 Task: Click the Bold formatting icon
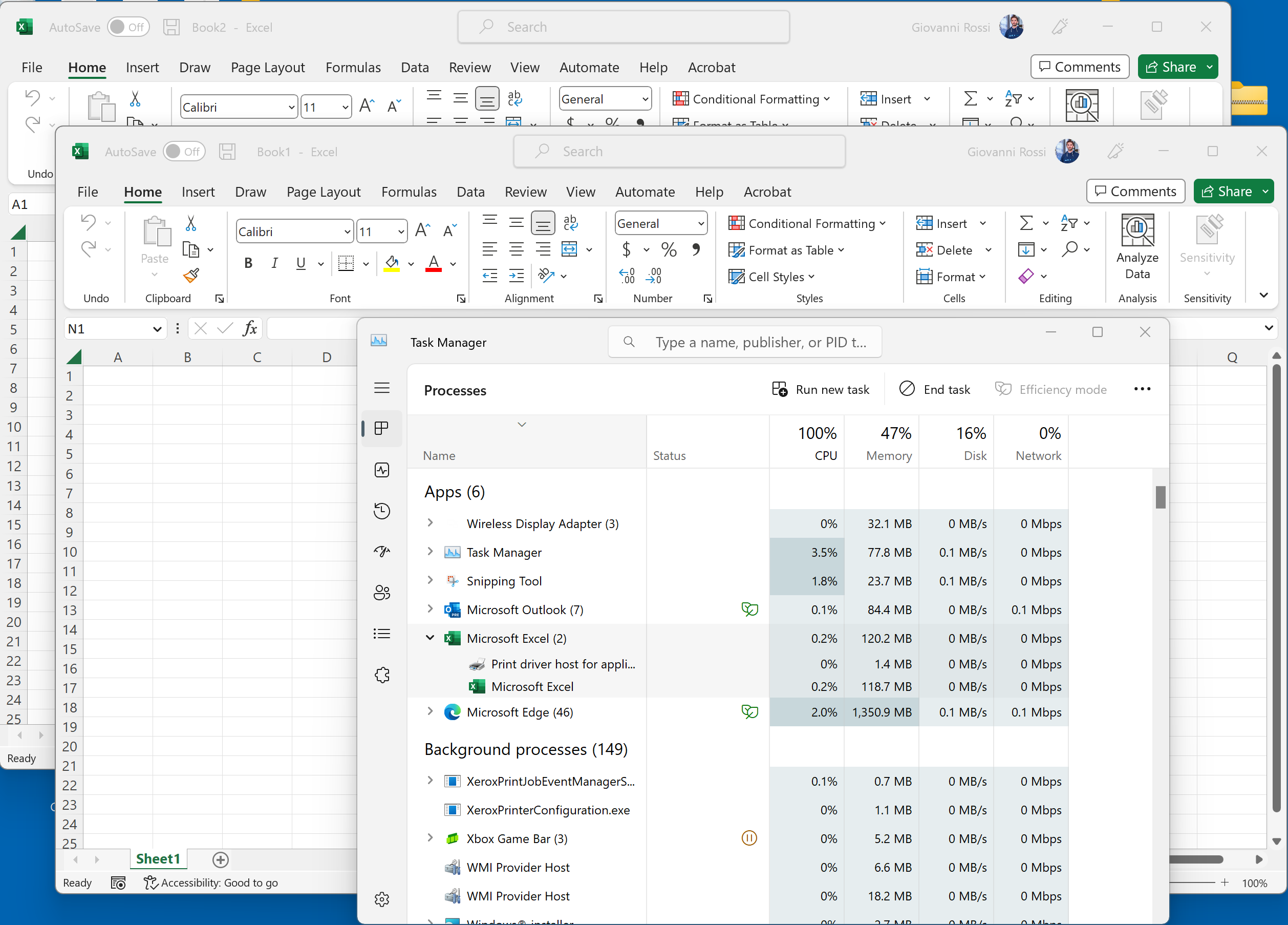point(248,263)
